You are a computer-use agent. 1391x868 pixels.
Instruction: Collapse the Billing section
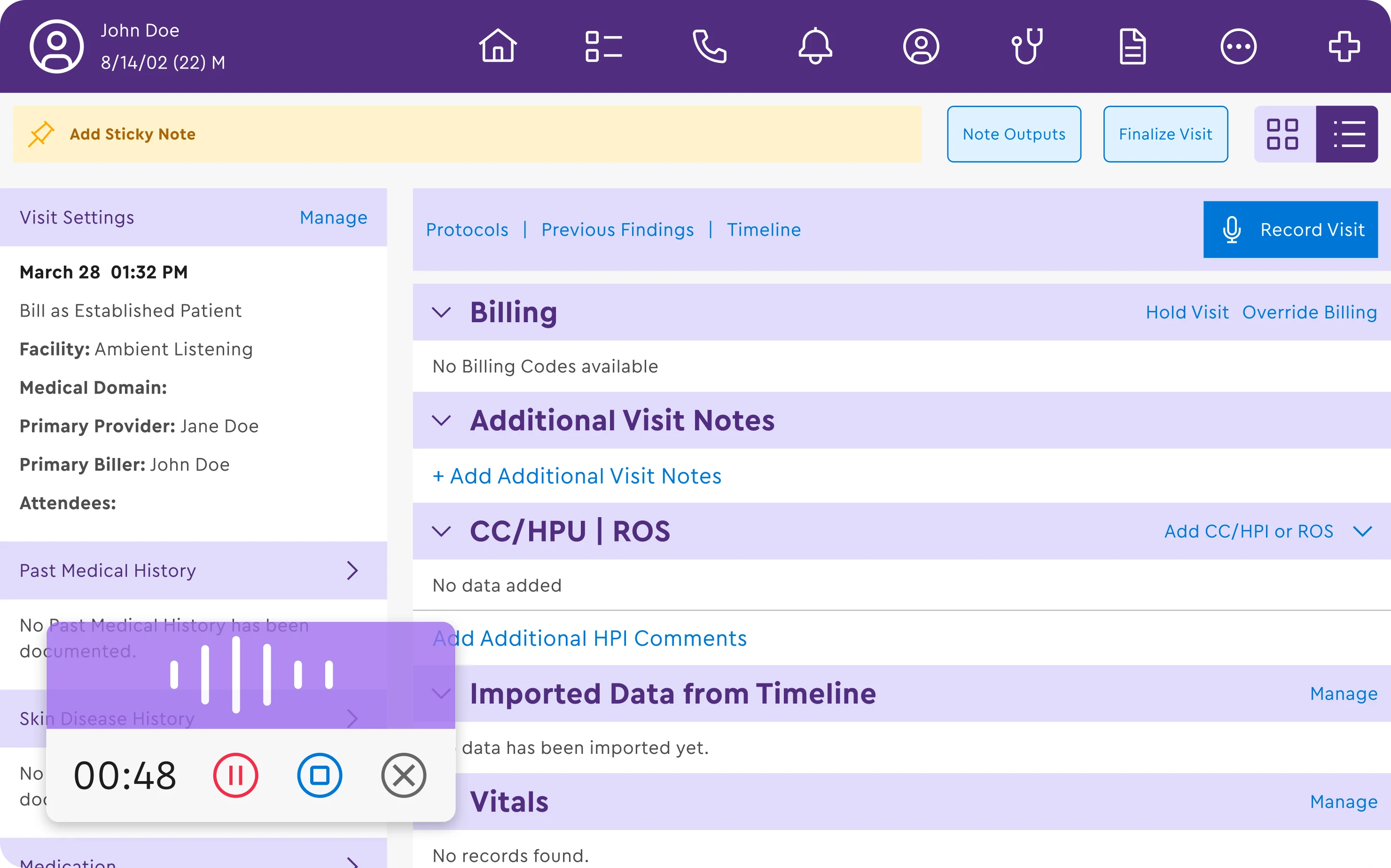(441, 312)
